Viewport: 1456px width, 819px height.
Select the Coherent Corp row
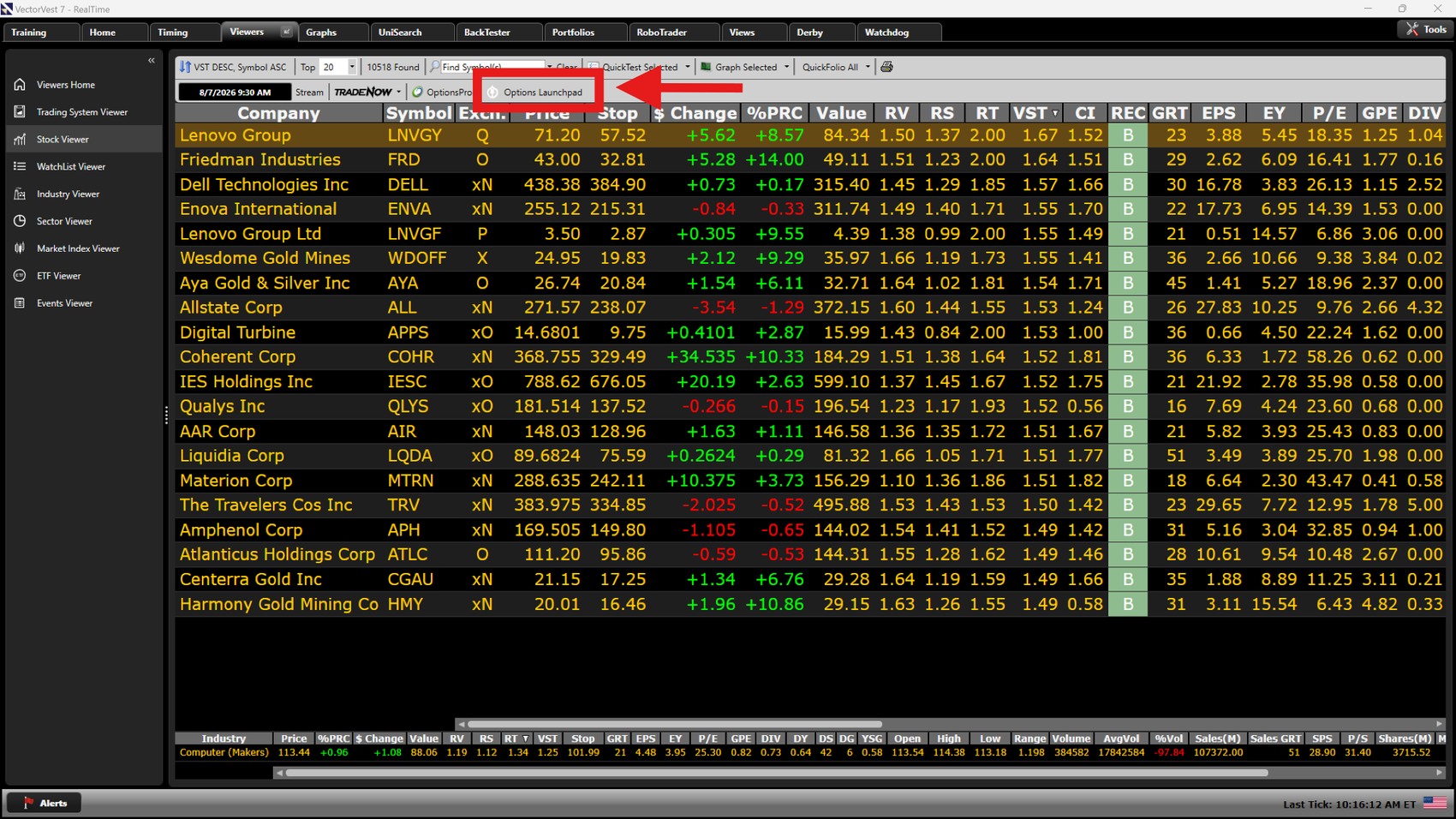tap(810, 357)
